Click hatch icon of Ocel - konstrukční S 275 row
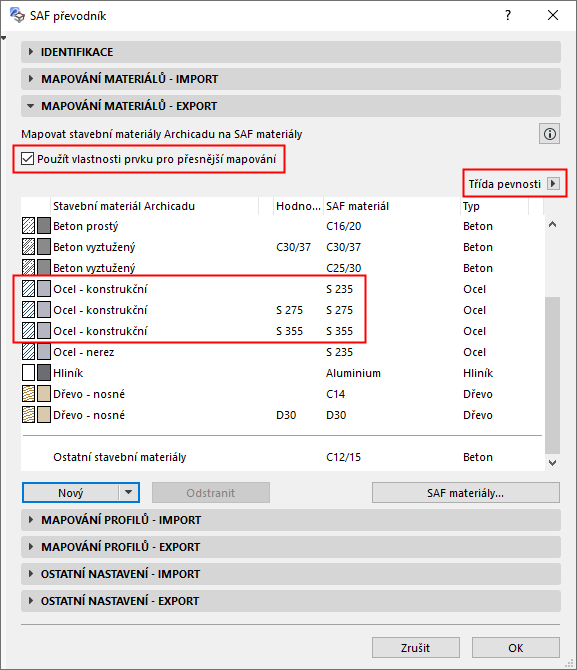 [28, 310]
